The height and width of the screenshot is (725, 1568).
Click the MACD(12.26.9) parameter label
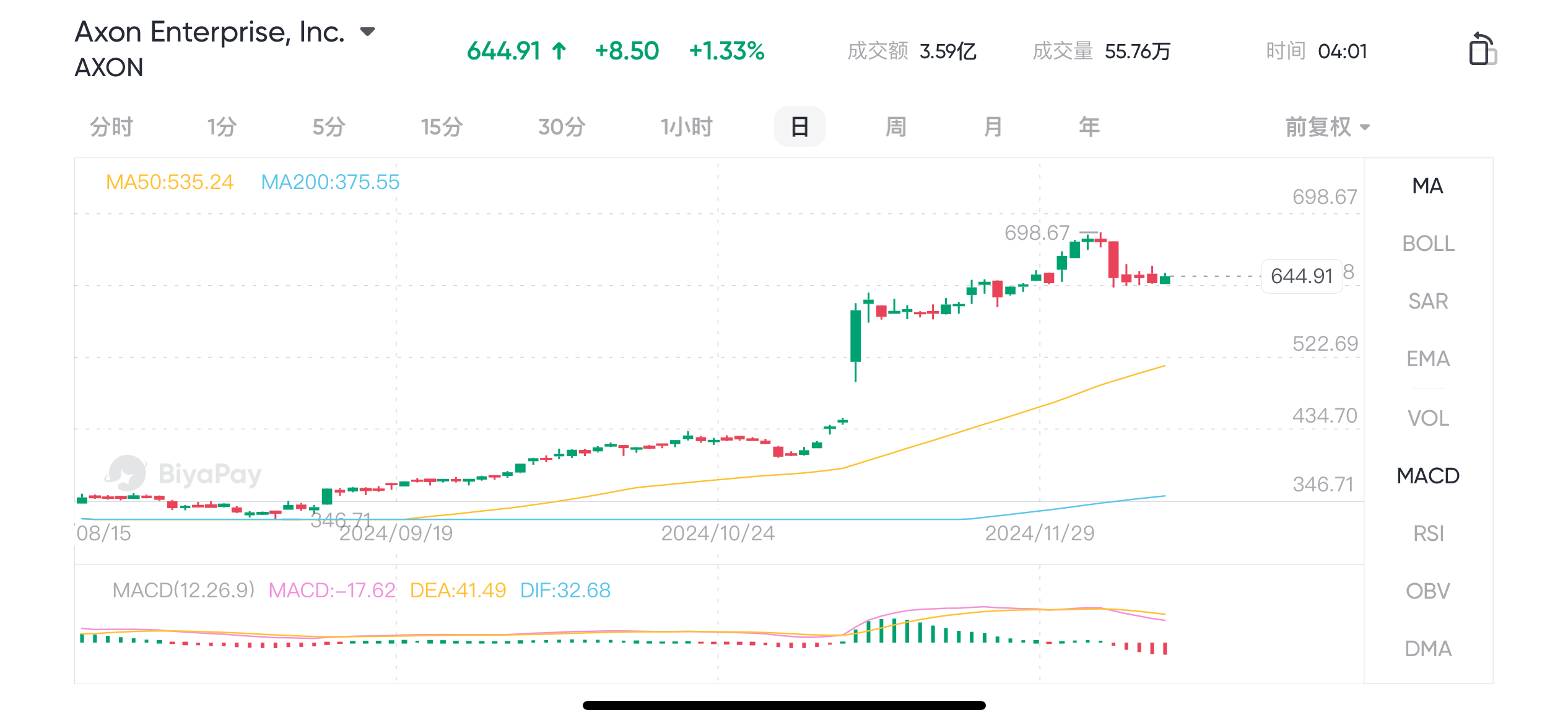[x=183, y=590]
